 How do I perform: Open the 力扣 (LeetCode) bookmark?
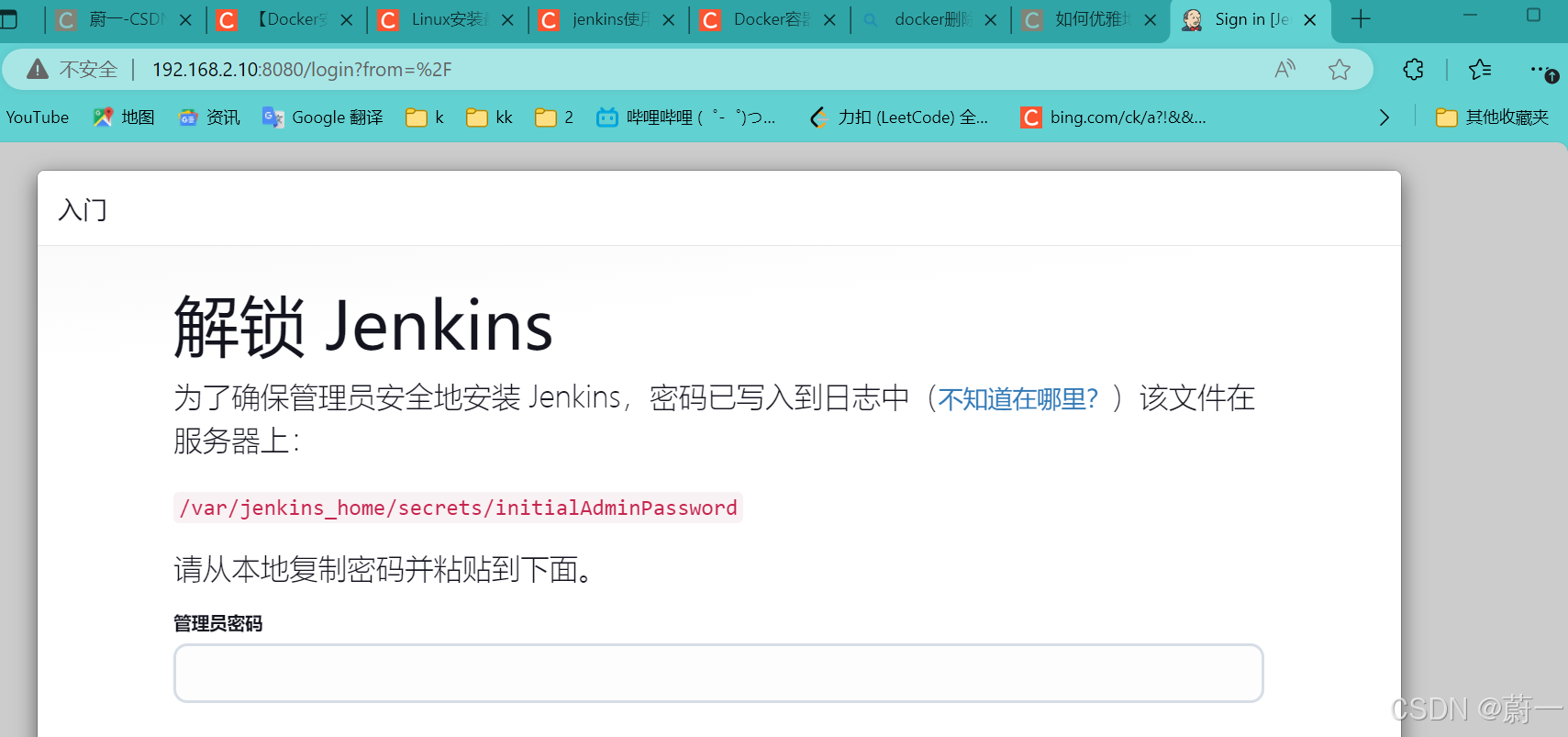899,117
